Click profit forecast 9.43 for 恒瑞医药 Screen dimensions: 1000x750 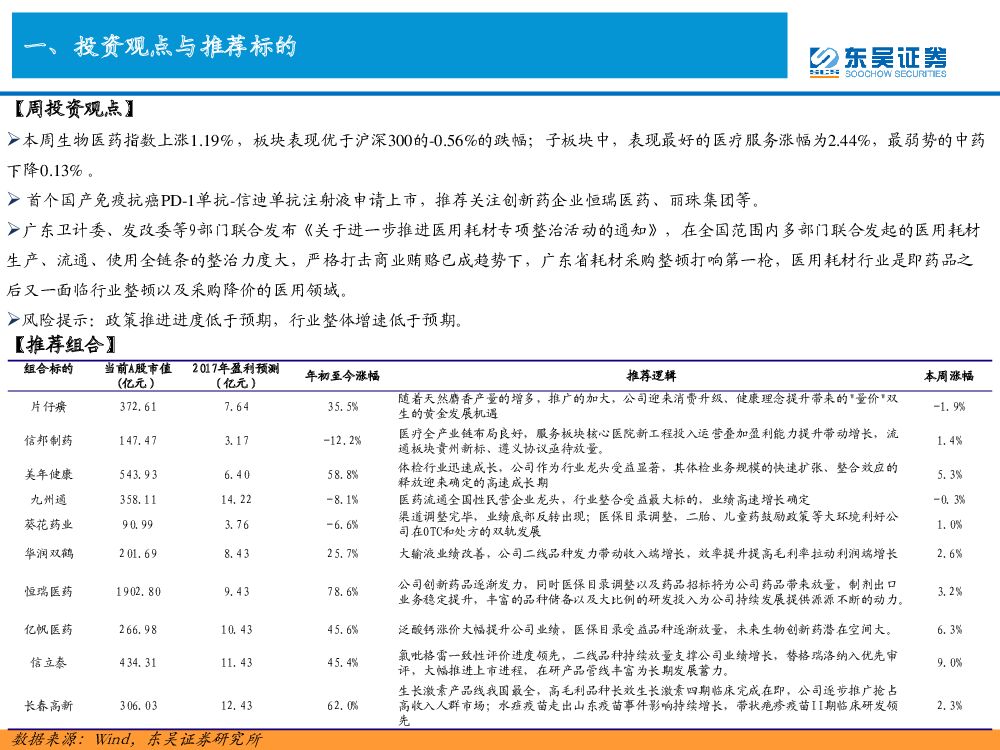[x=237, y=591]
